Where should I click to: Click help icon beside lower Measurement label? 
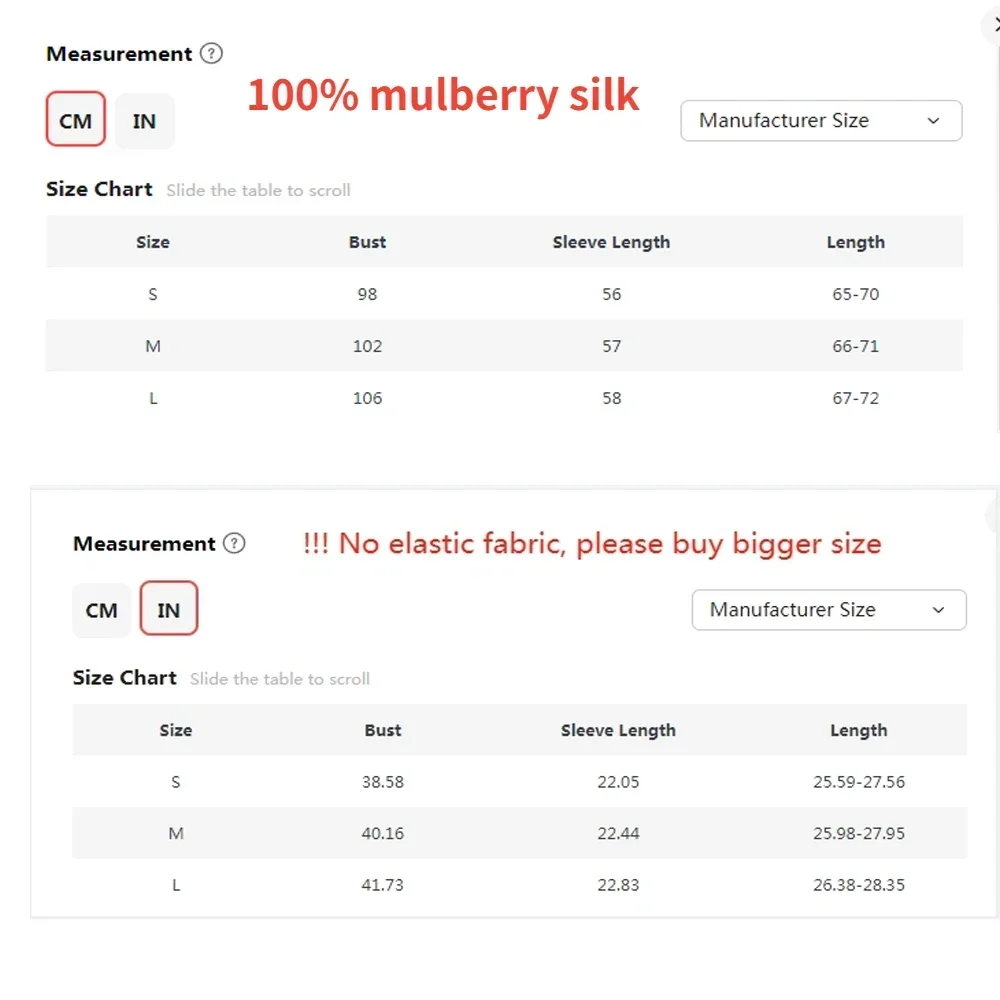tap(234, 544)
